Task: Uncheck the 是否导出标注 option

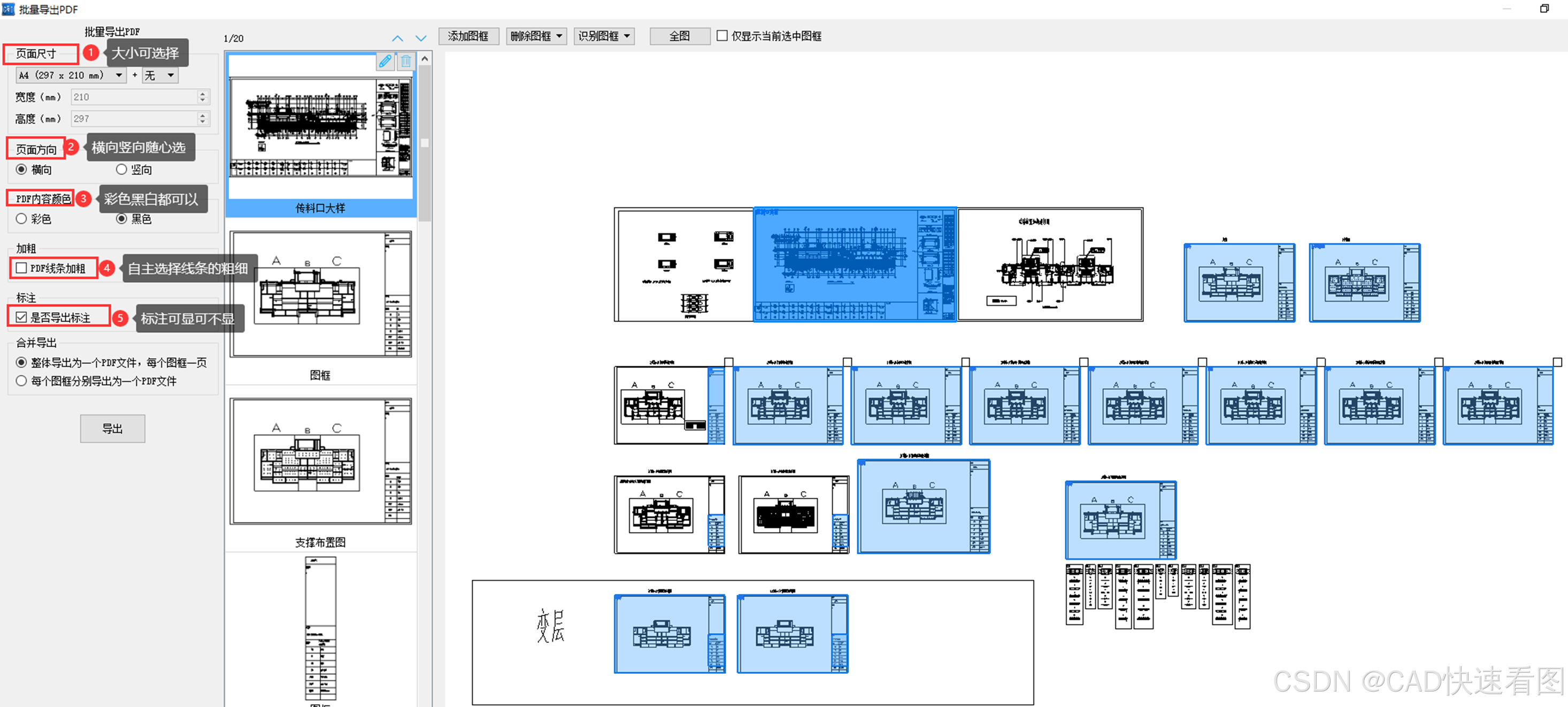Action: (22, 317)
